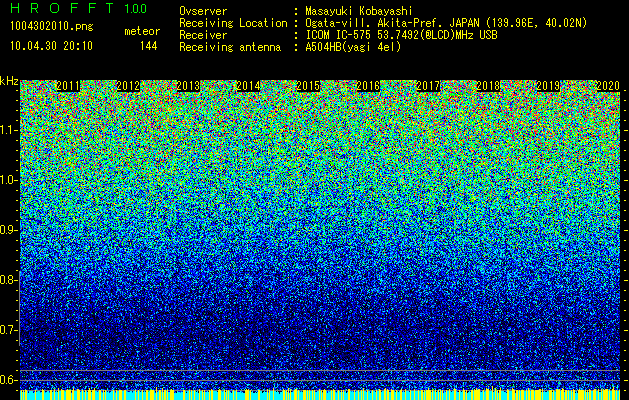Select the file name 1004302010.png
Viewport: 629px width, 400px height.
(x=52, y=27)
